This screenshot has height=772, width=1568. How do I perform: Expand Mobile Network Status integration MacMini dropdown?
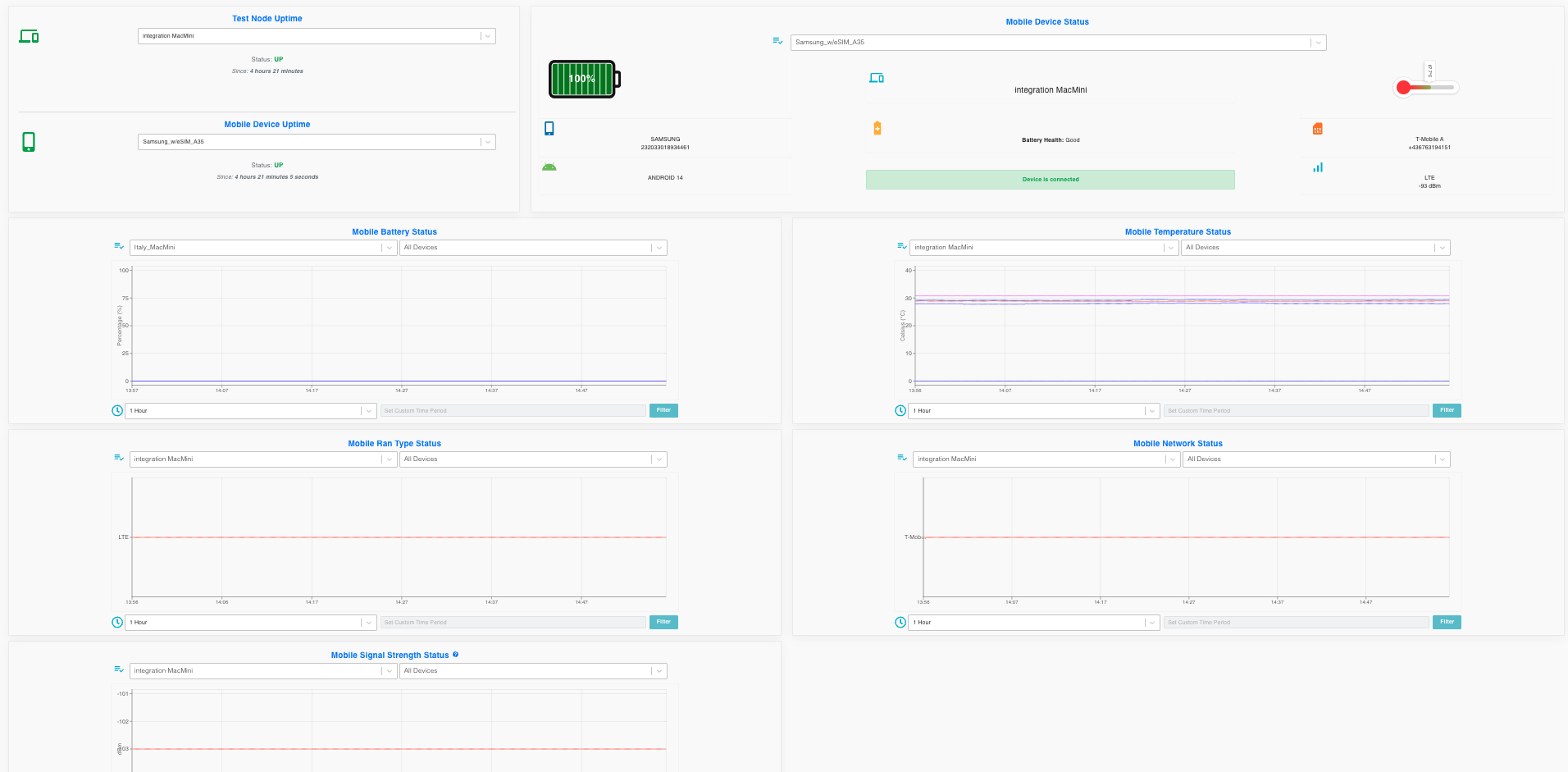[x=1046, y=459]
